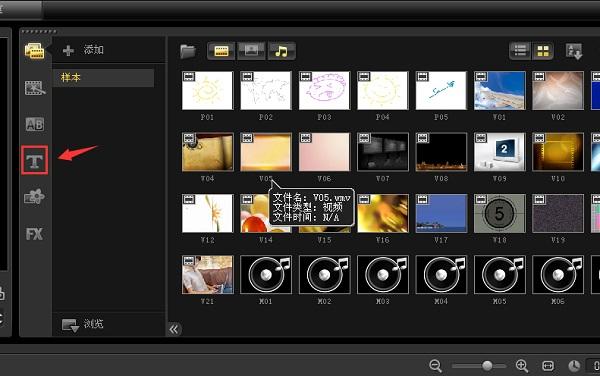Switch to thumbnail grid view
600x376 pixels.
click(543, 51)
